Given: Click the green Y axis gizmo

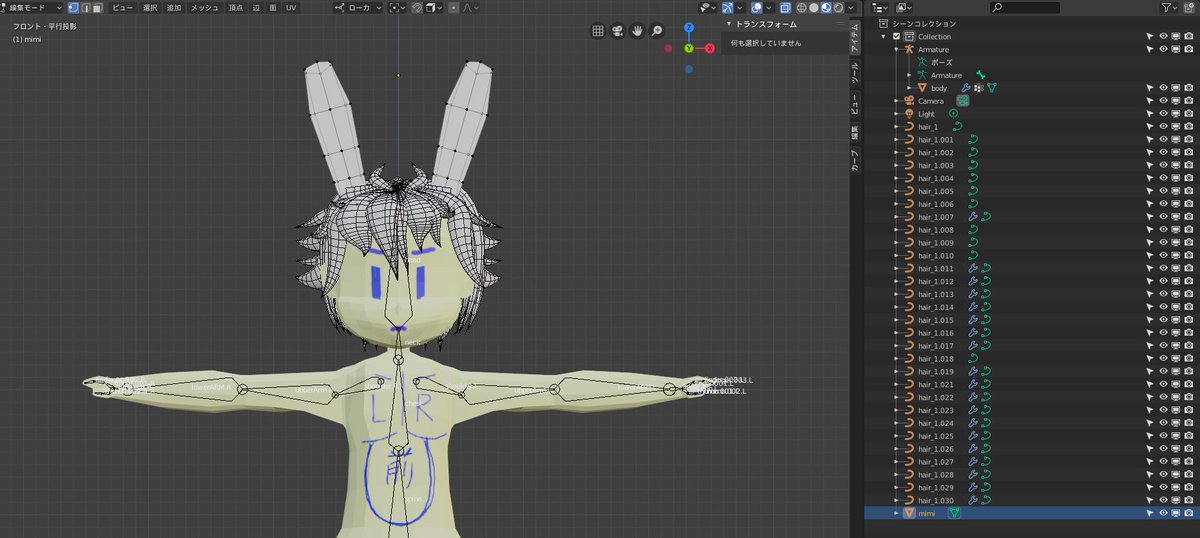Looking at the screenshot, I should coord(689,48).
